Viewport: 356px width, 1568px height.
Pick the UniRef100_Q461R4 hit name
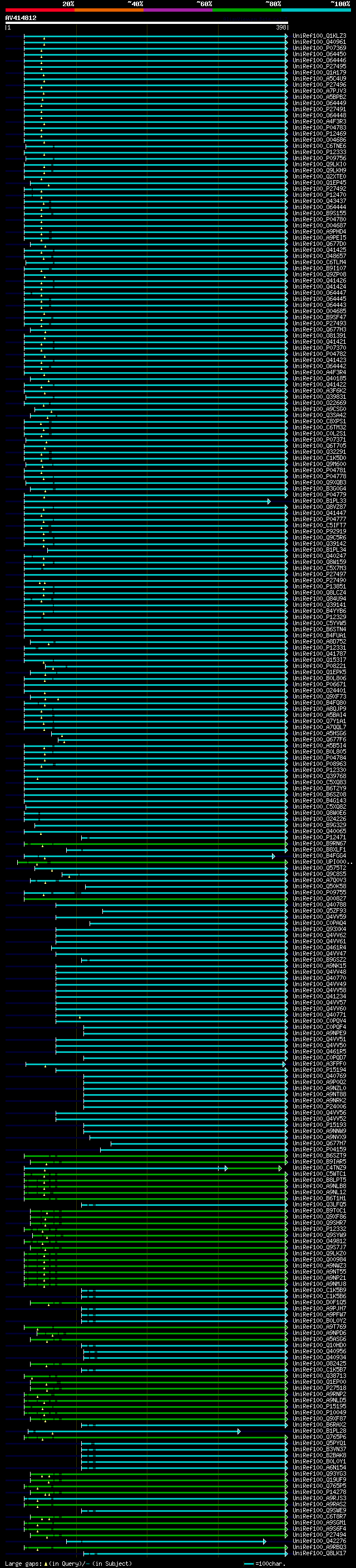point(319,948)
